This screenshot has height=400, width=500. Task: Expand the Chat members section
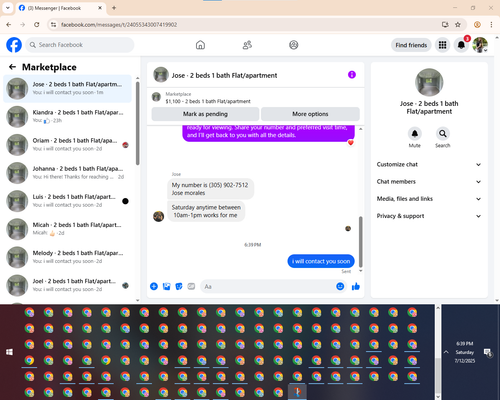[x=429, y=182]
